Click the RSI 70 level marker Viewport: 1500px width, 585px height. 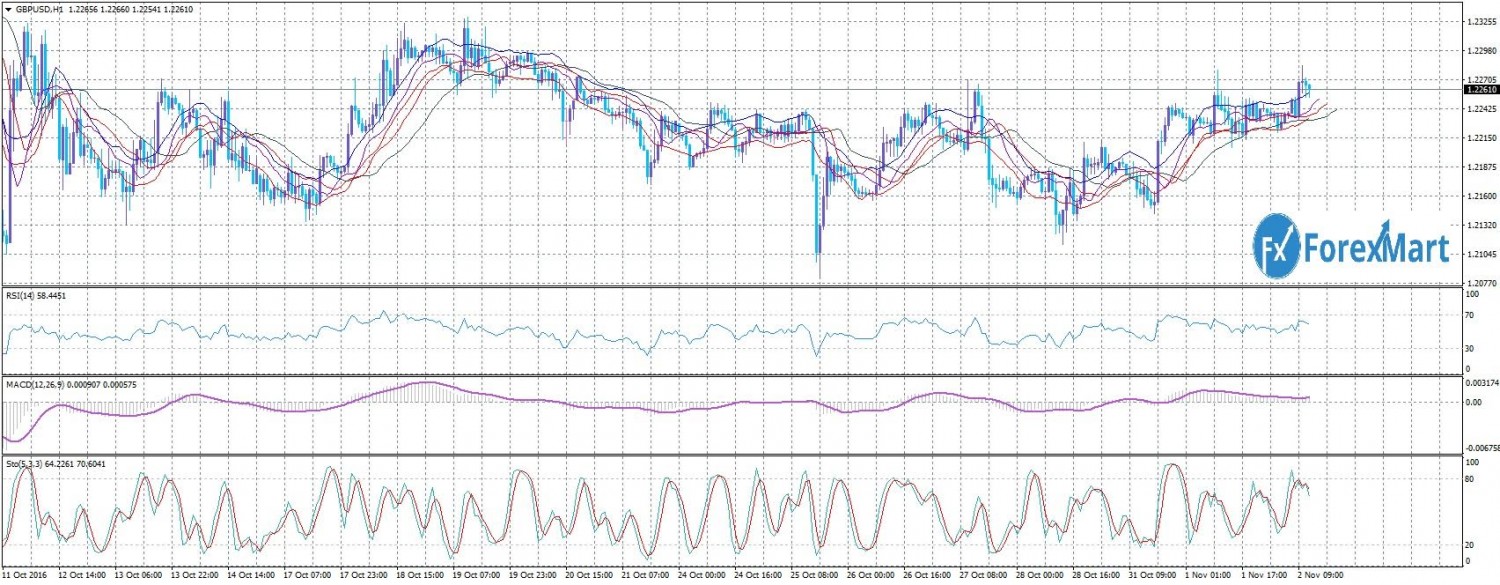pos(1470,315)
